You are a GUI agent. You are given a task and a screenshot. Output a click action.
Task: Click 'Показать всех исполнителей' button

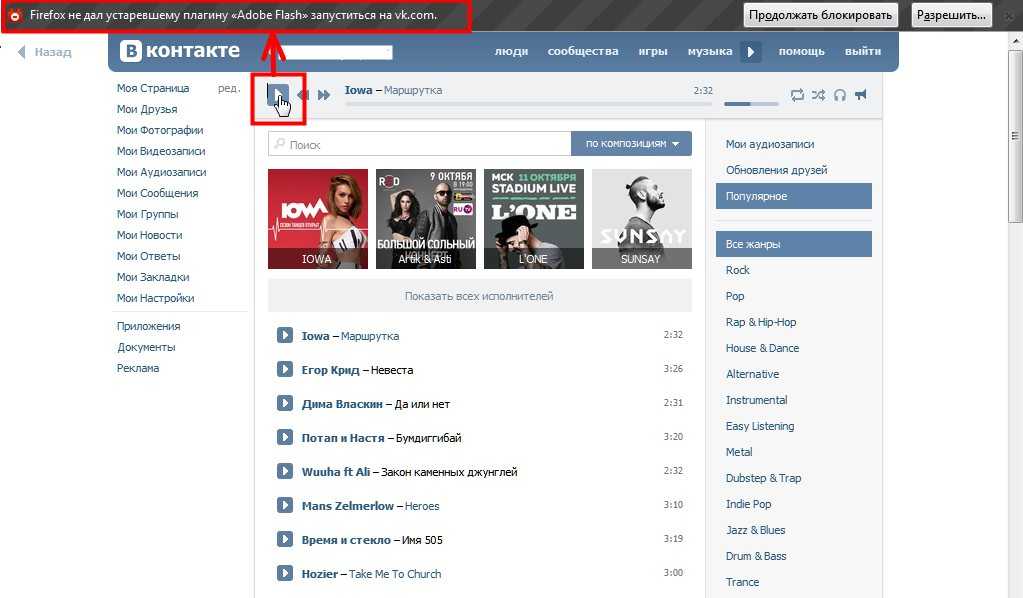[480, 296]
